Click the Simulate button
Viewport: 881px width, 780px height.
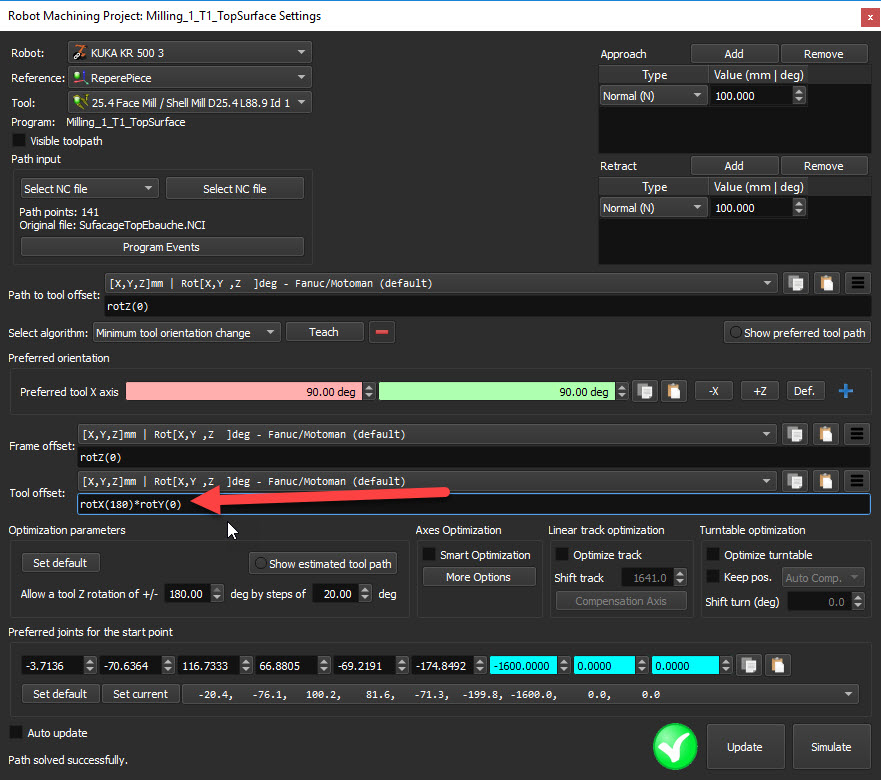click(x=831, y=747)
